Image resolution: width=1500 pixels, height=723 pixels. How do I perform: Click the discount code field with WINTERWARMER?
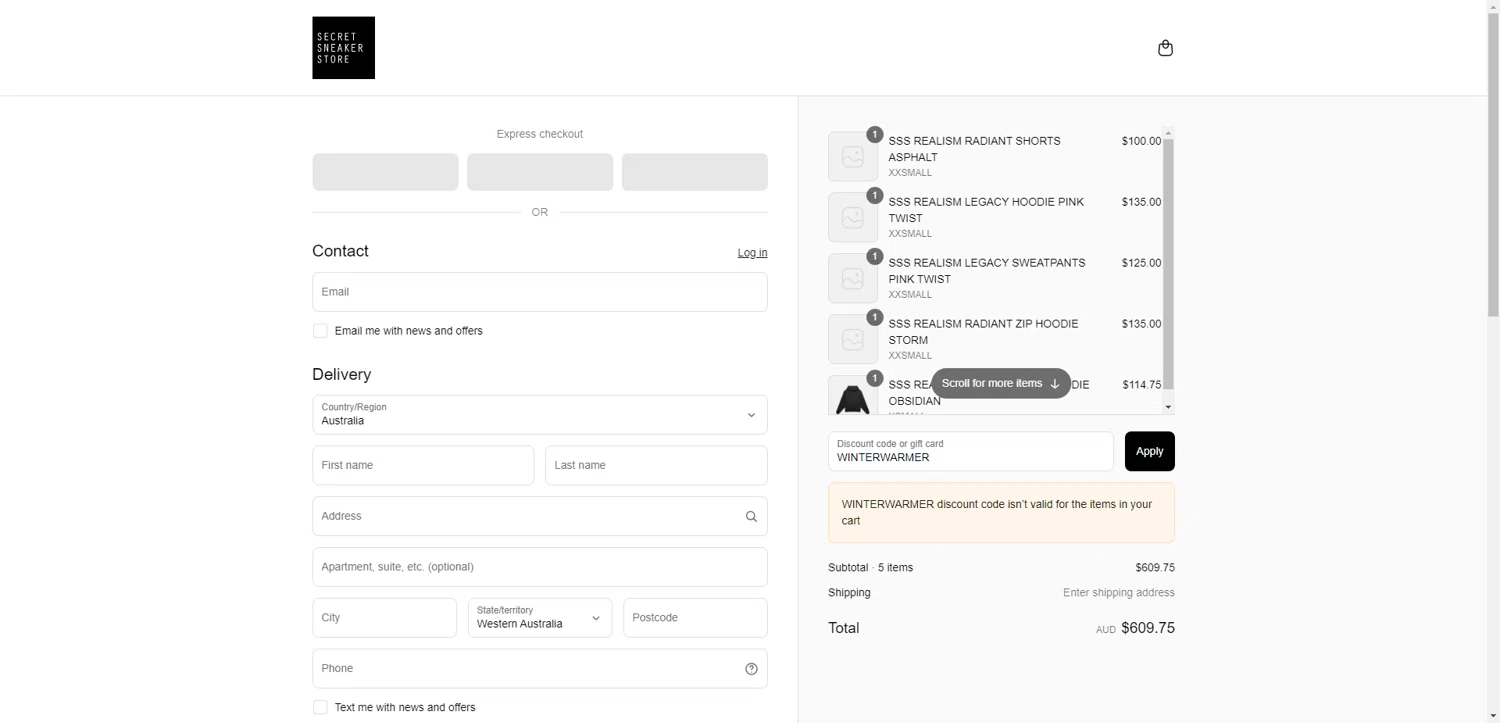pos(971,451)
